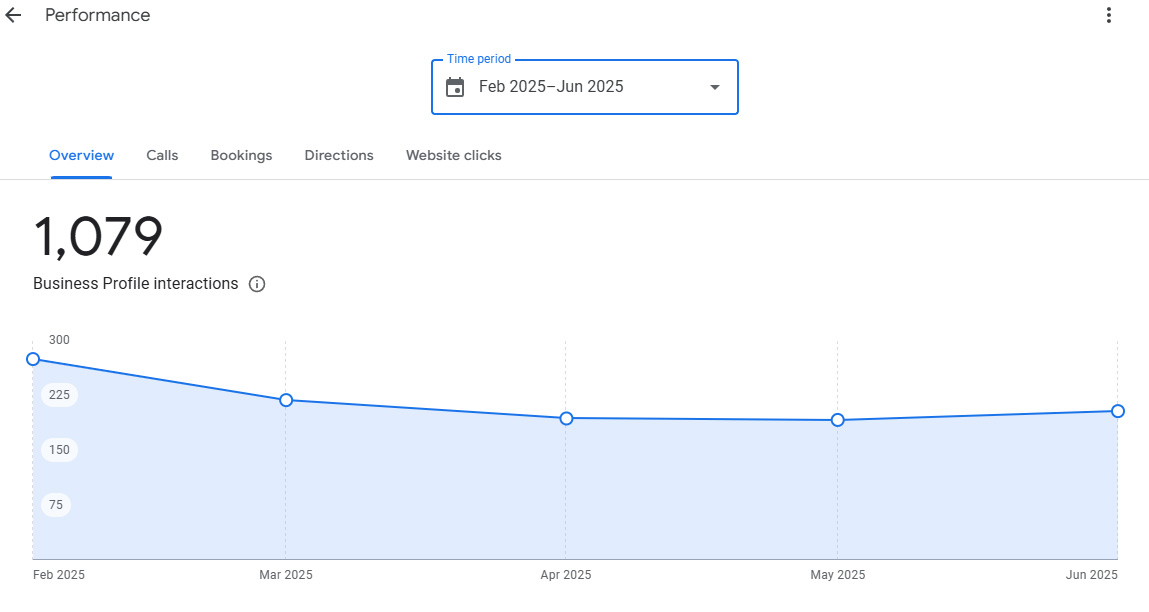
Task: Click the 150 y-axis label
Action: click(x=60, y=450)
